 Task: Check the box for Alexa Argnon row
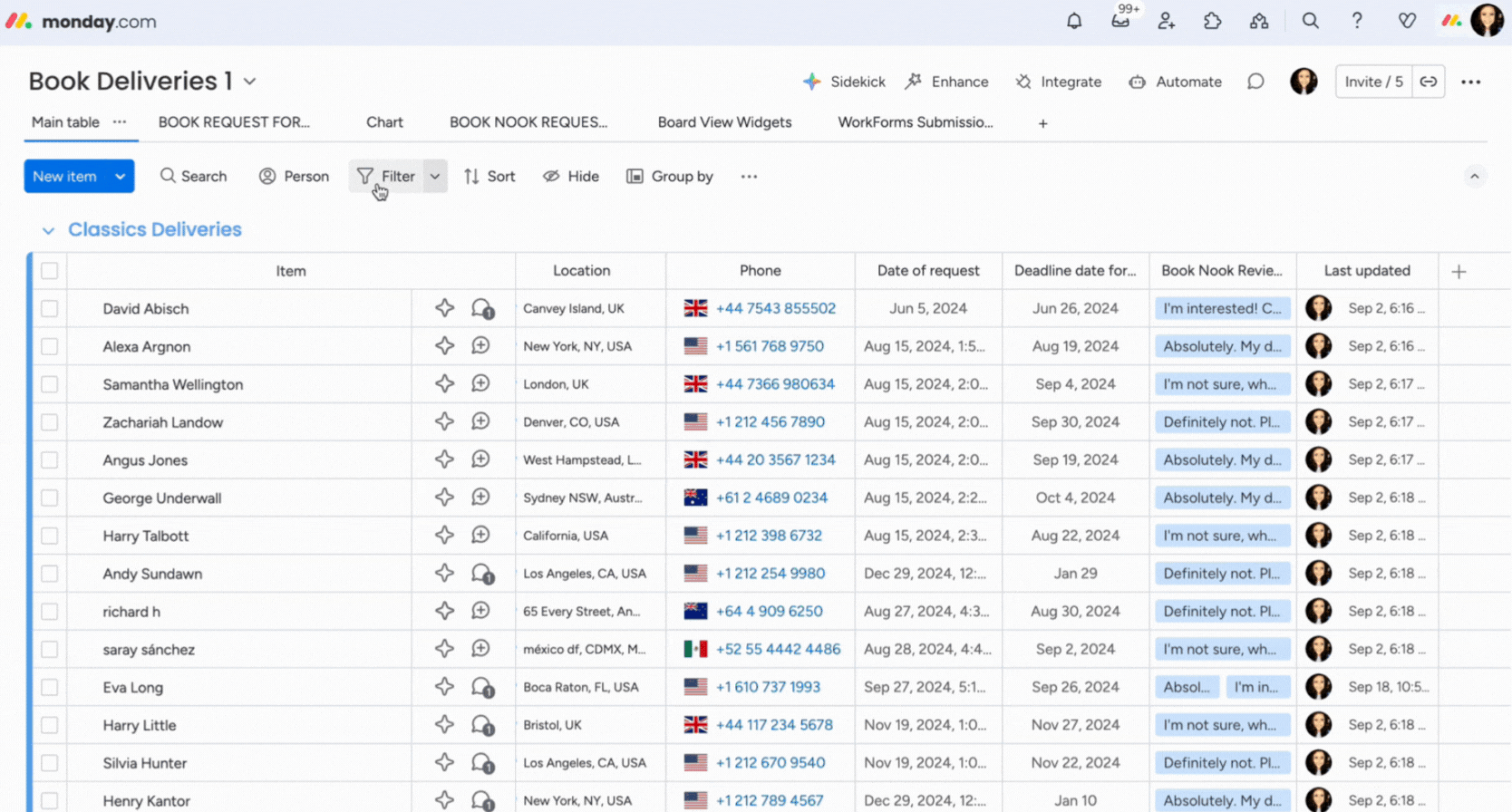[50, 346]
